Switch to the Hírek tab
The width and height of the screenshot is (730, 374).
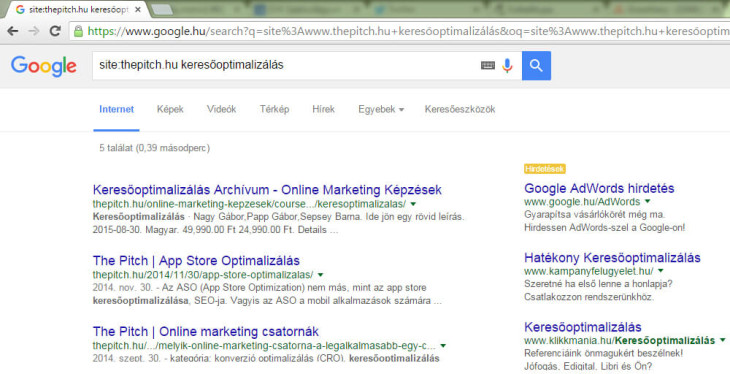324,109
